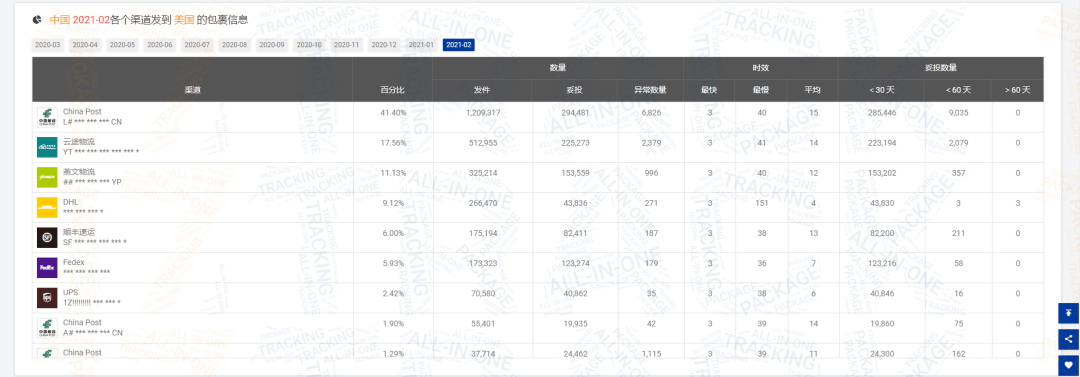Click the 294,481 delivered cell
The width and height of the screenshot is (1080, 377).
click(576, 112)
